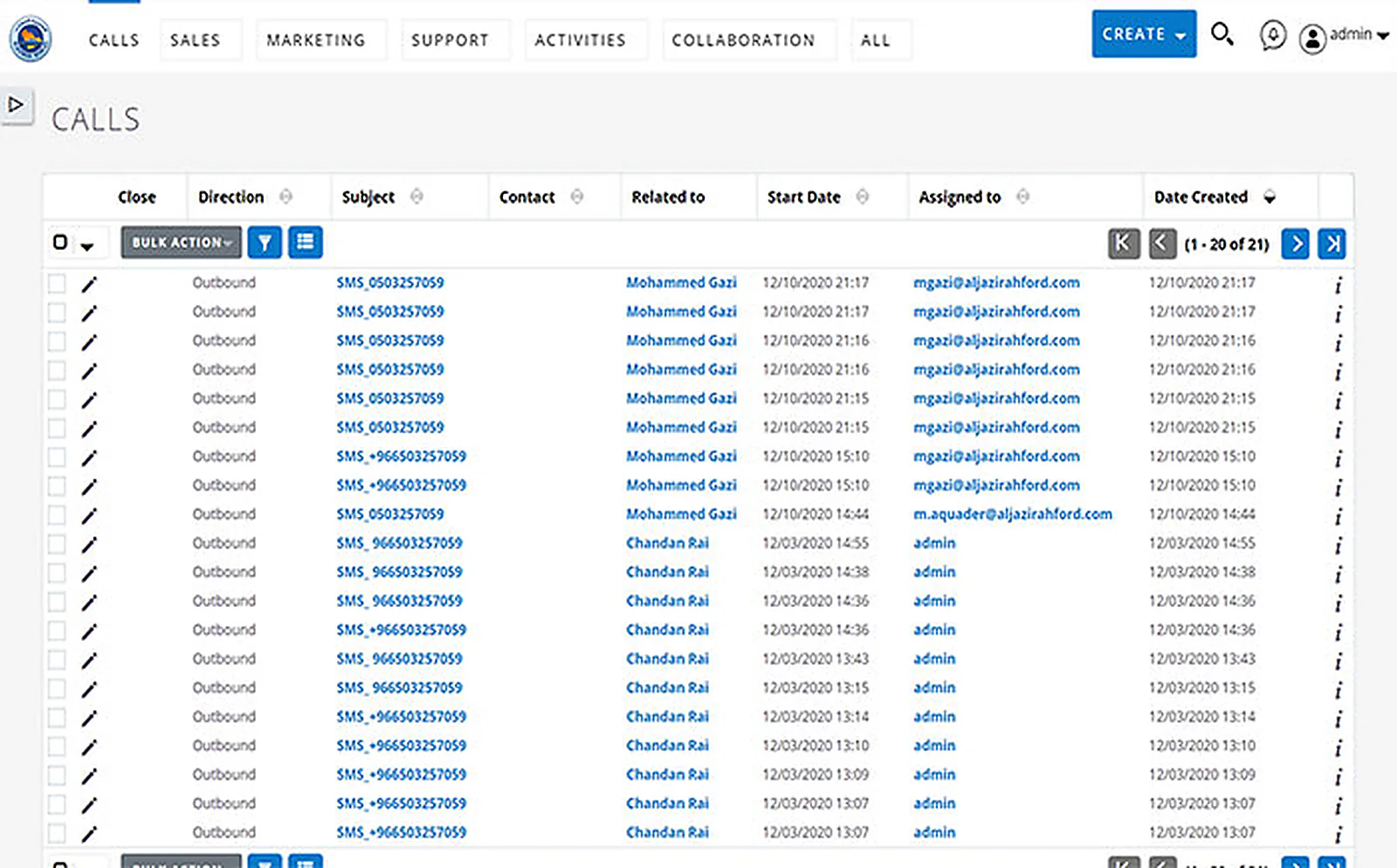Click the filter funnel icon

point(265,243)
